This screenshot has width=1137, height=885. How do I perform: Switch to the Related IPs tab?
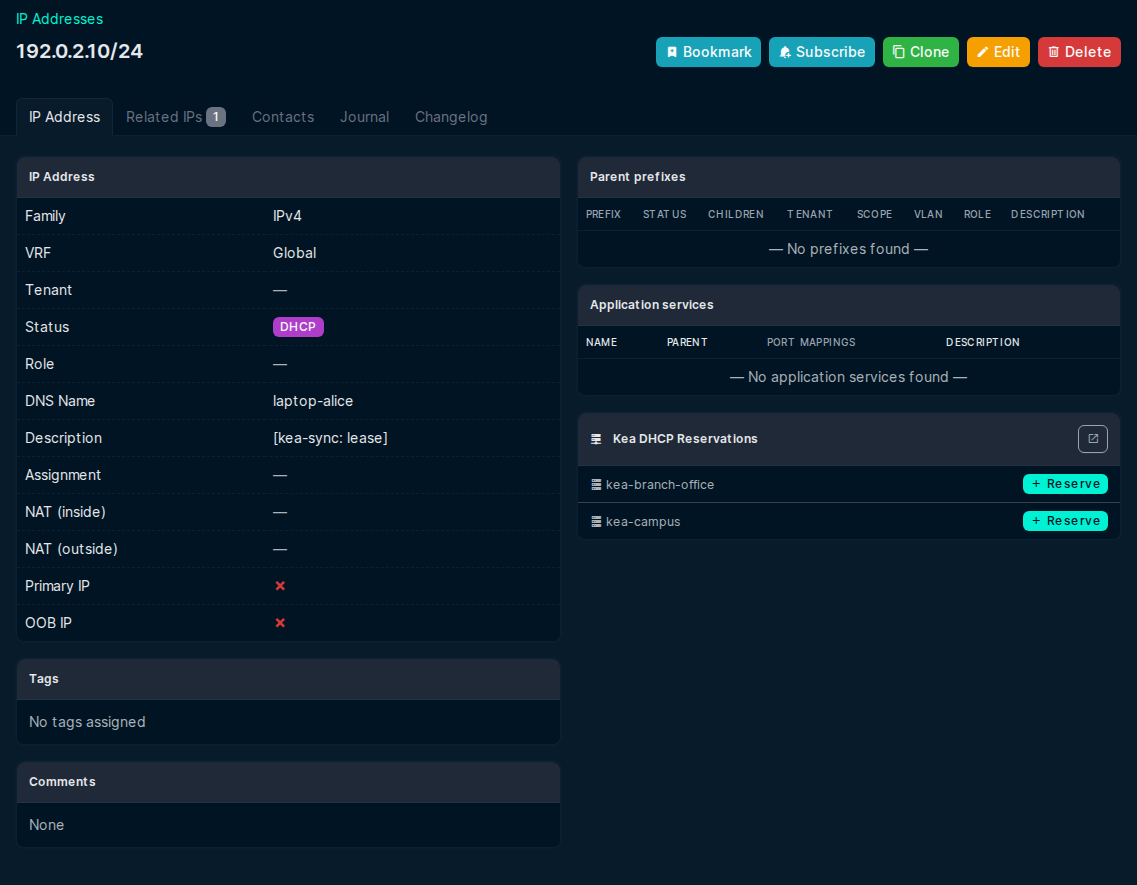[x=175, y=117]
